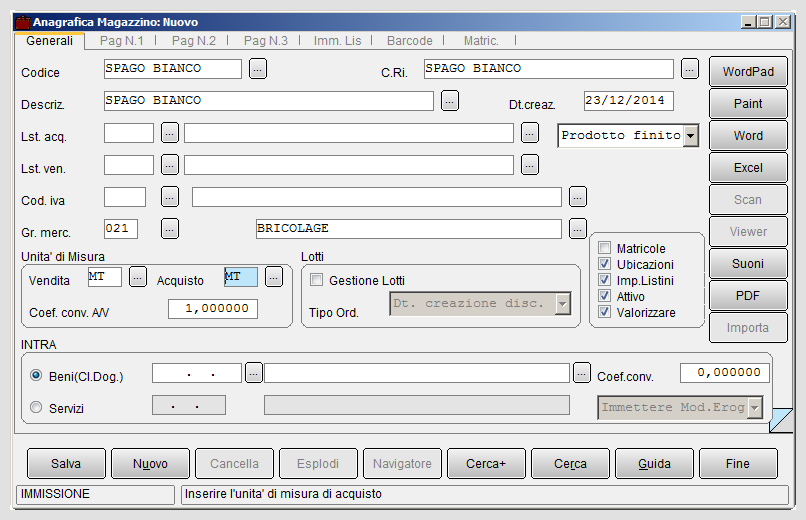
Task: Expand the Prodotto finito dropdown
Action: point(690,136)
